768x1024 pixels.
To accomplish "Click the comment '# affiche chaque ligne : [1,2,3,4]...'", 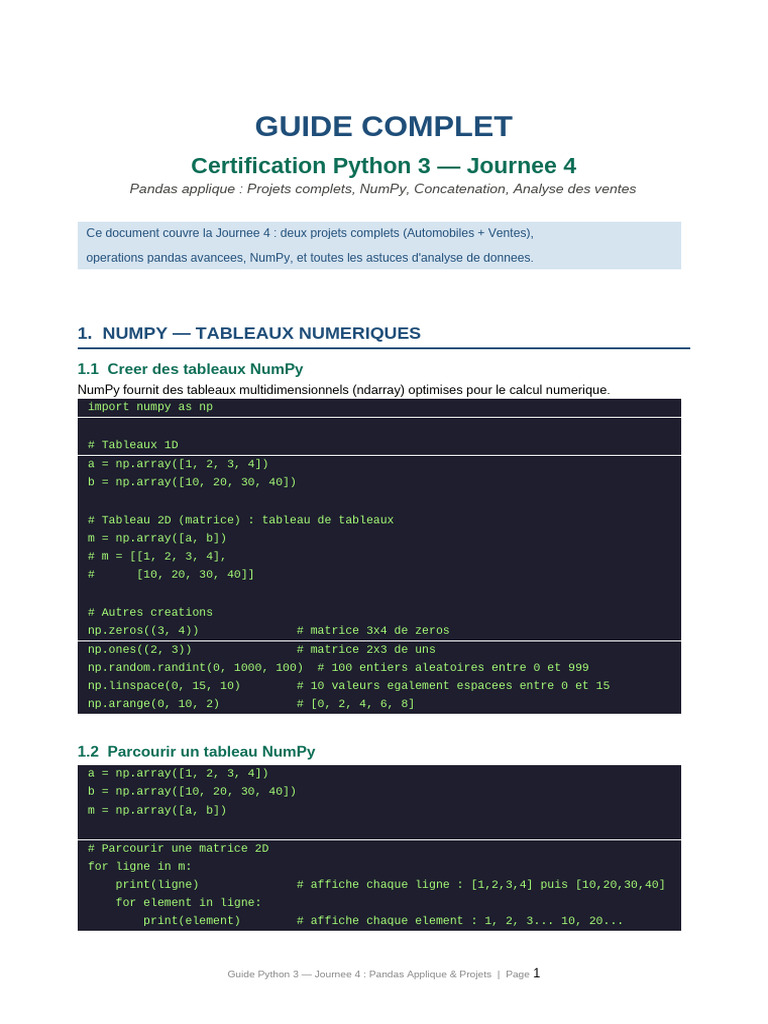I will point(481,884).
